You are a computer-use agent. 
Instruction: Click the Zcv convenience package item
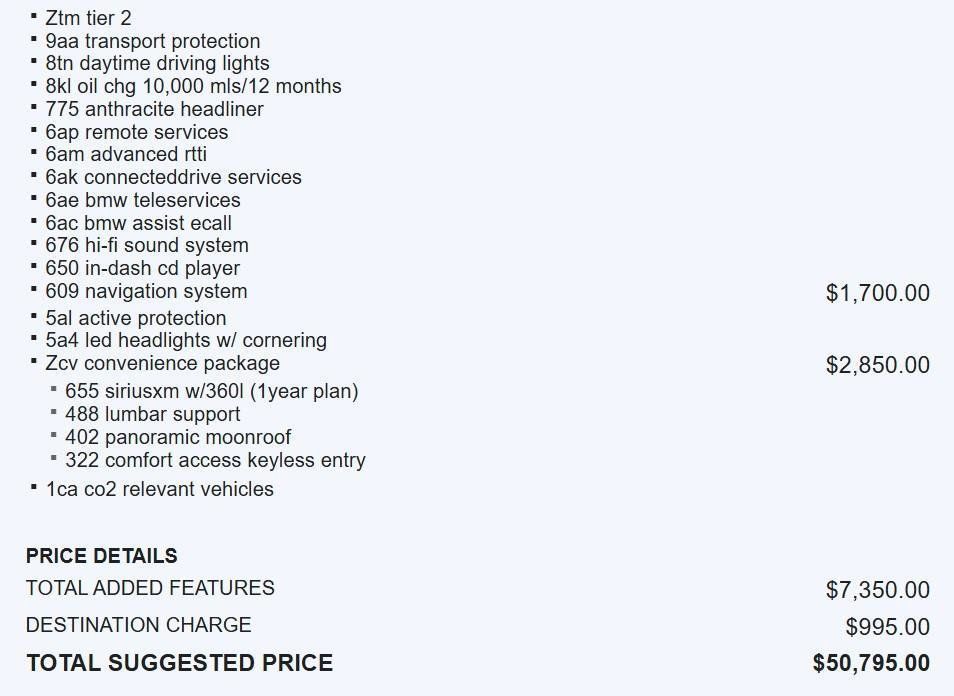click(x=162, y=363)
